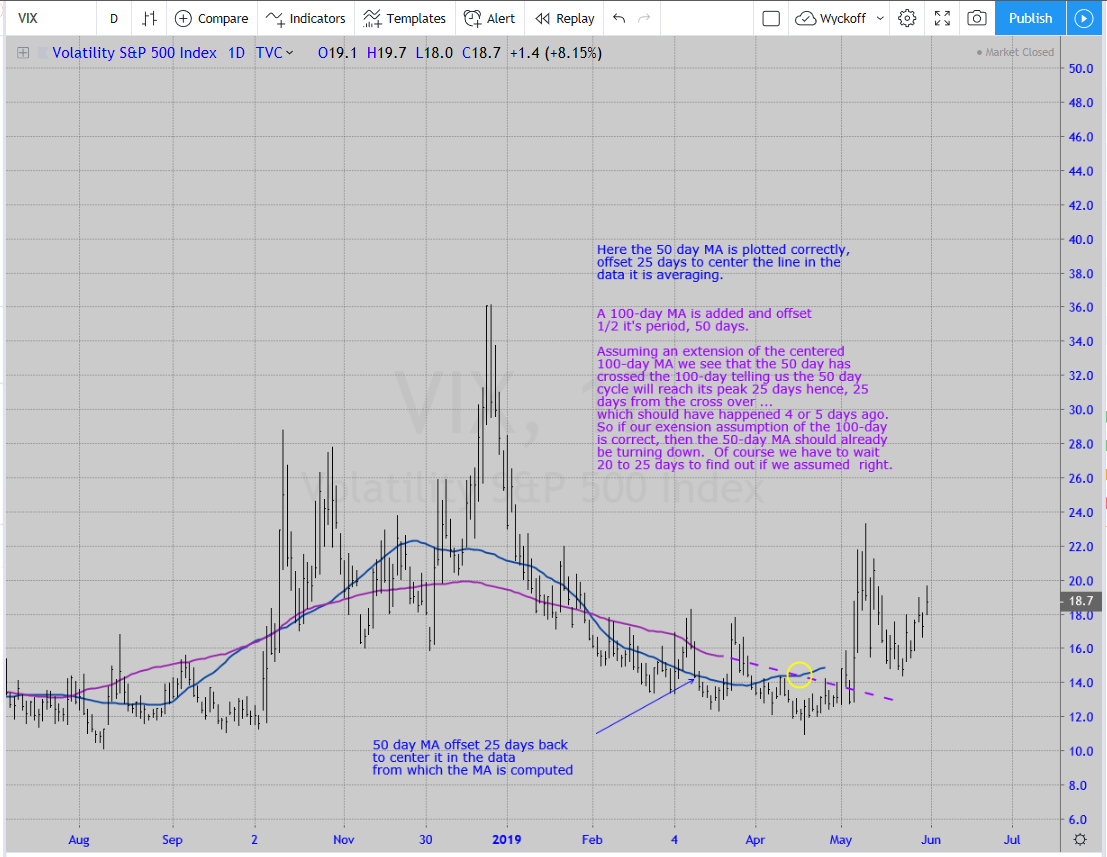This screenshot has height=857, width=1107.
Task: Undo the last chart action
Action: [x=619, y=18]
